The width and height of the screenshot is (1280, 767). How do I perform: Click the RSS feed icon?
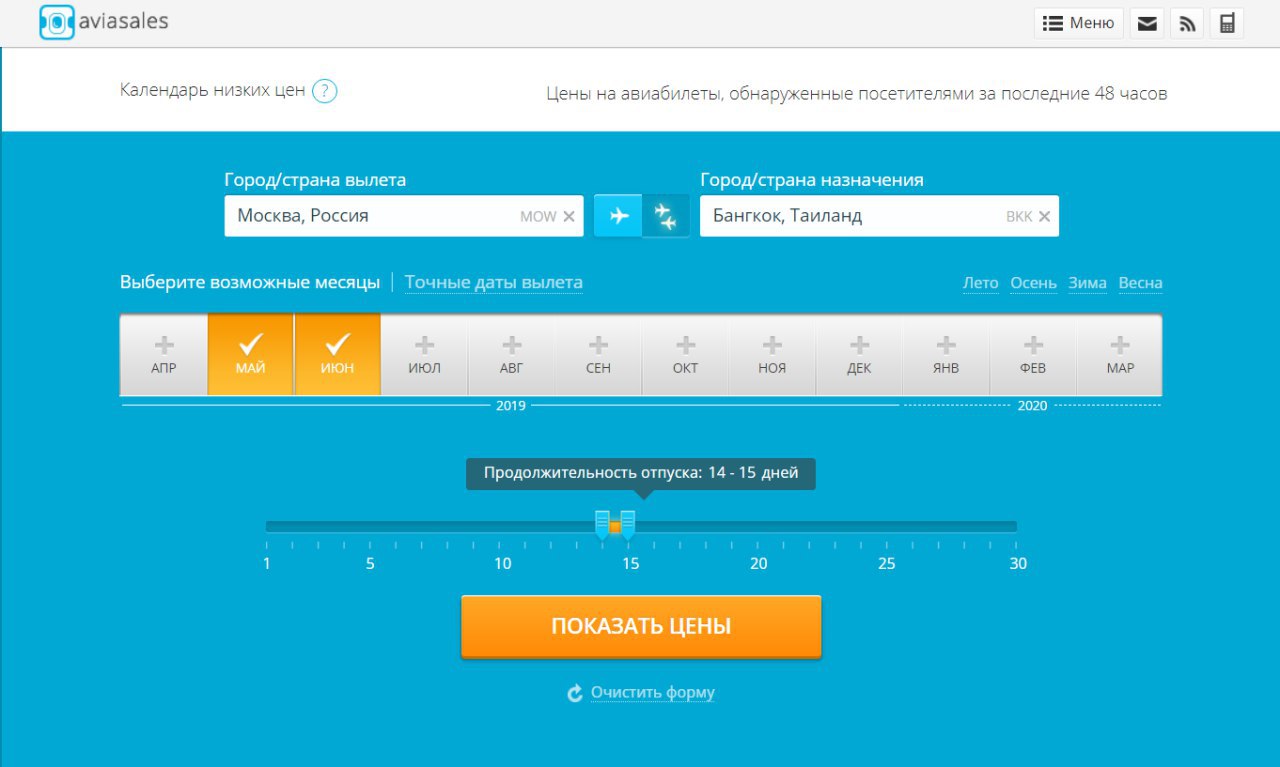point(1187,23)
